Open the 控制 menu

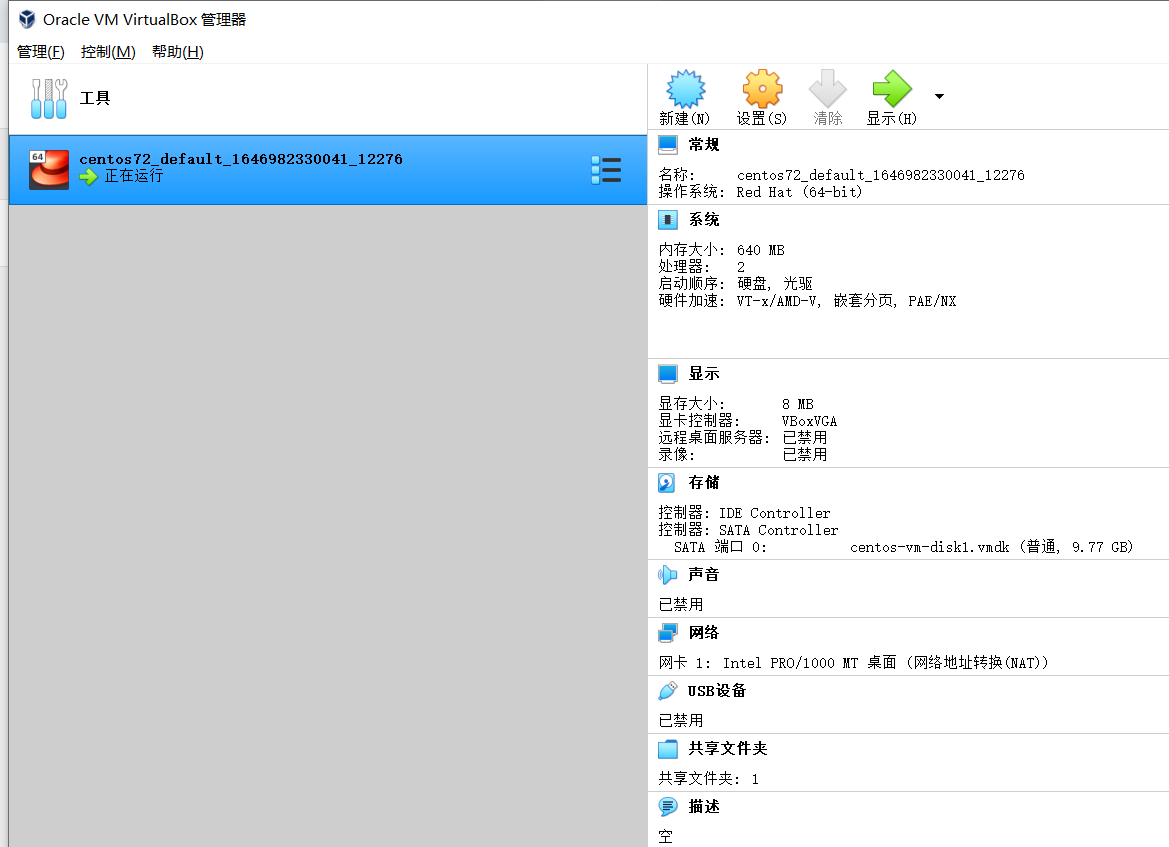coord(107,51)
